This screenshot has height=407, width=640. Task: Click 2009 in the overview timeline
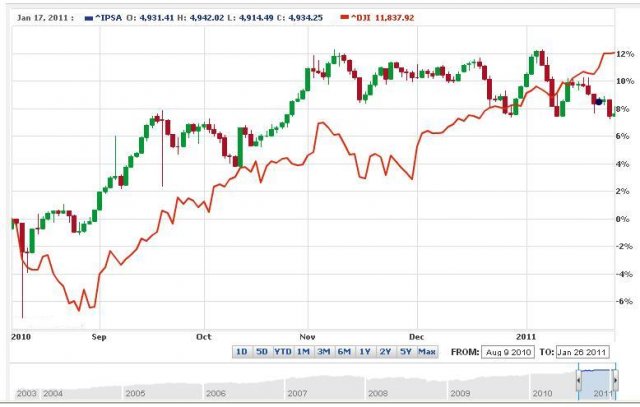460,394
